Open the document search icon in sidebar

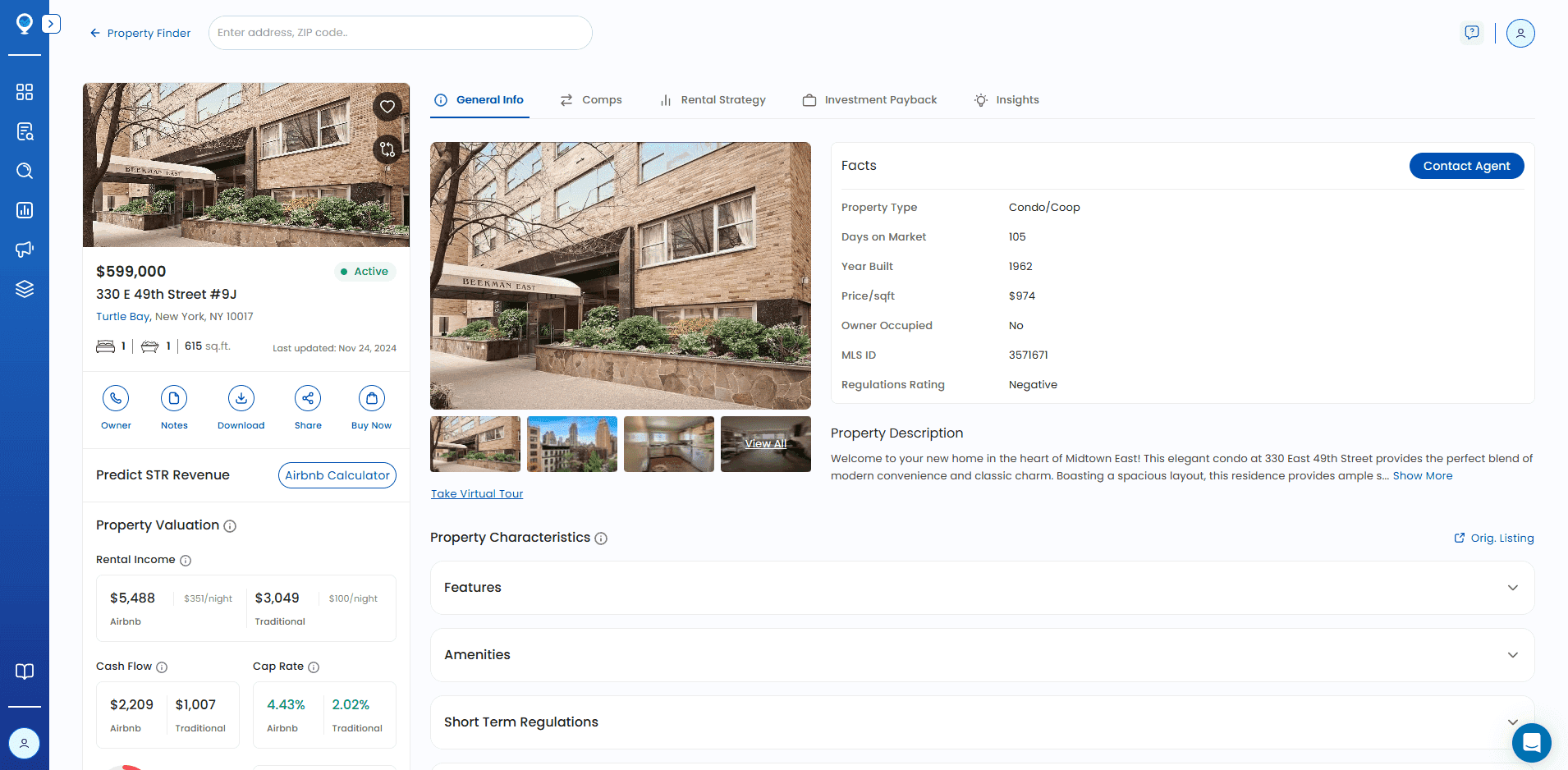tap(25, 131)
